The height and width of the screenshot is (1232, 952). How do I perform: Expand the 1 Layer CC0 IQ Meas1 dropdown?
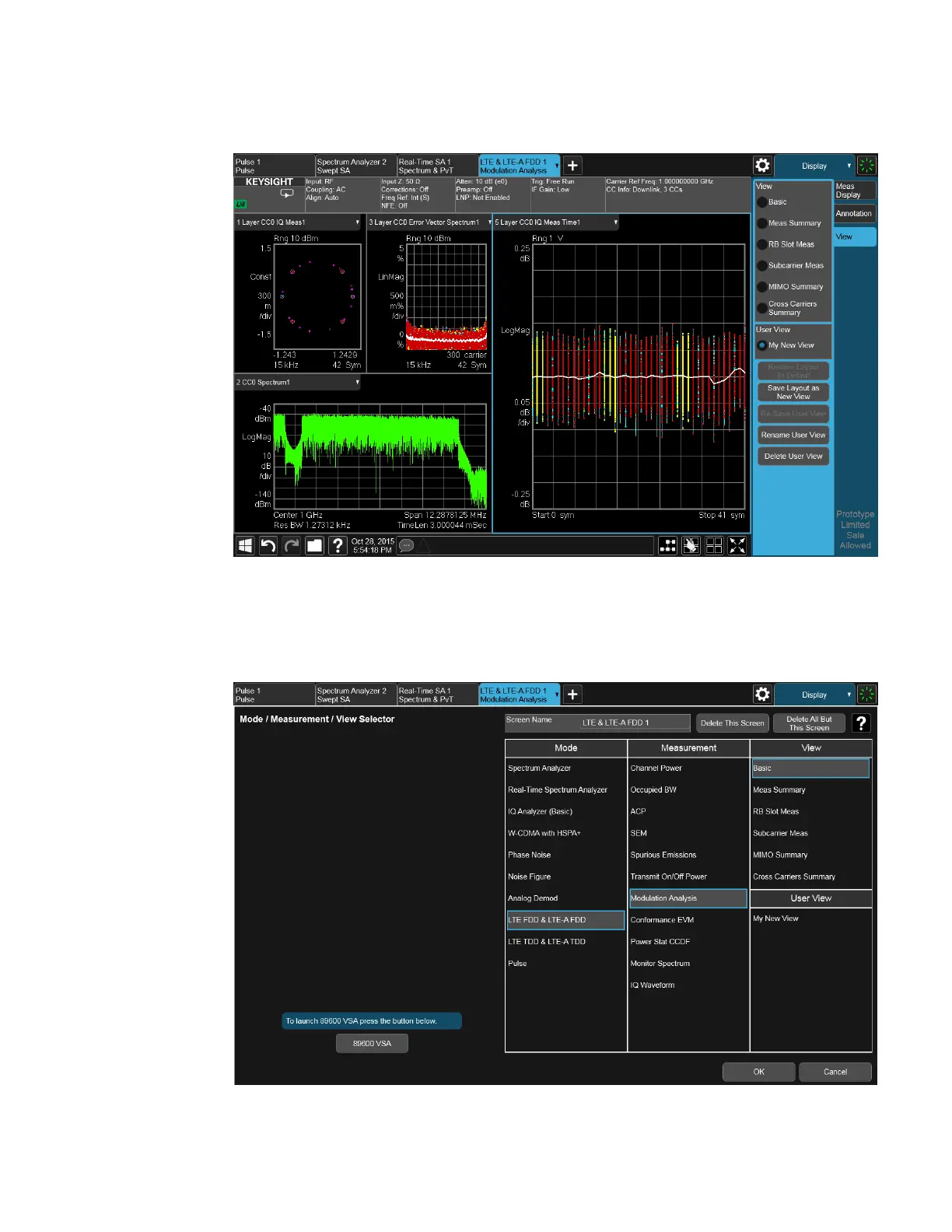tap(357, 222)
